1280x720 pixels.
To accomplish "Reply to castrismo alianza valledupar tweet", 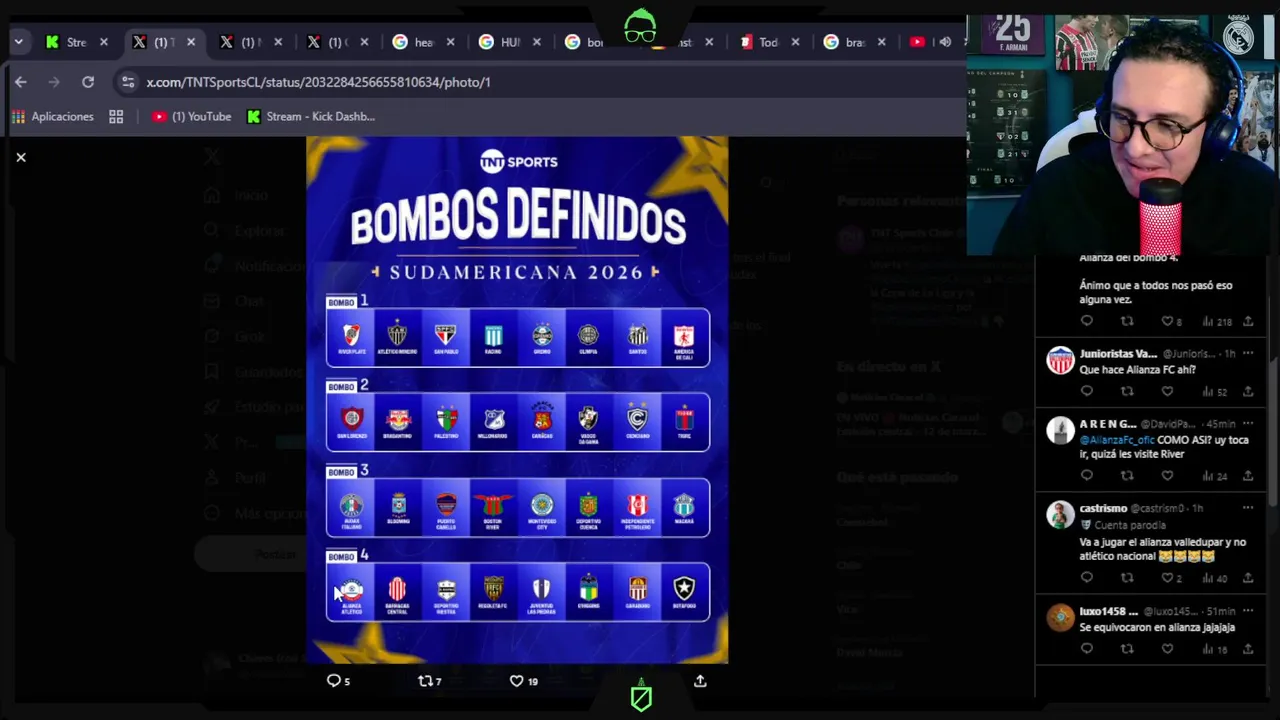I will 1087,578.
